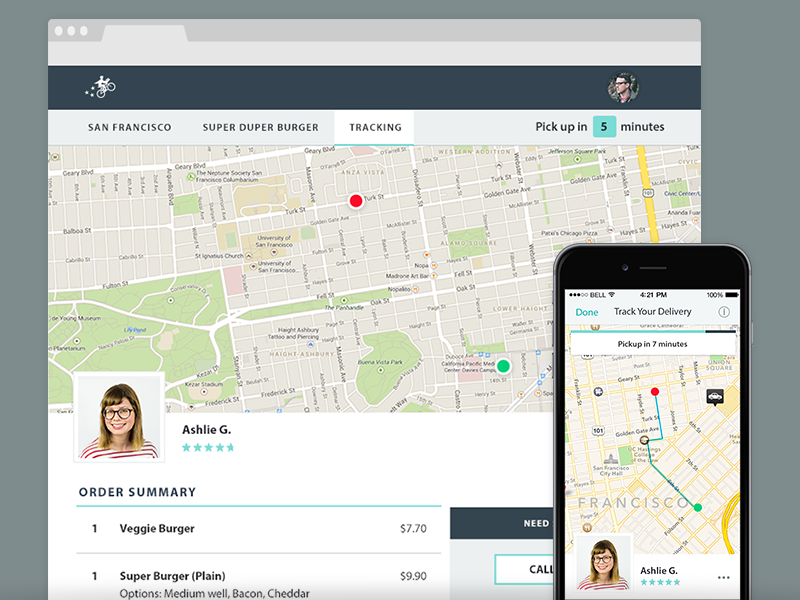Open the info icon beside Track Your Delivery

(x=724, y=312)
